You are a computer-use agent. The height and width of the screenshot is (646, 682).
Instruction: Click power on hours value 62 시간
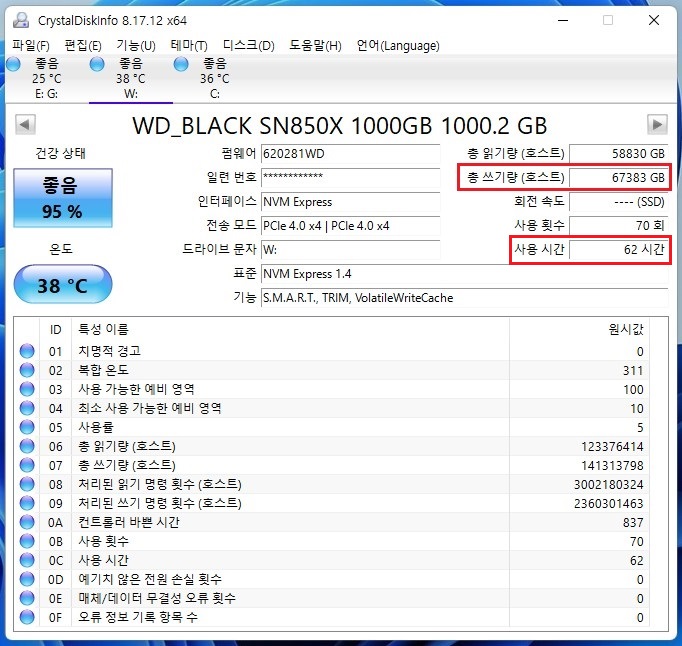click(618, 250)
